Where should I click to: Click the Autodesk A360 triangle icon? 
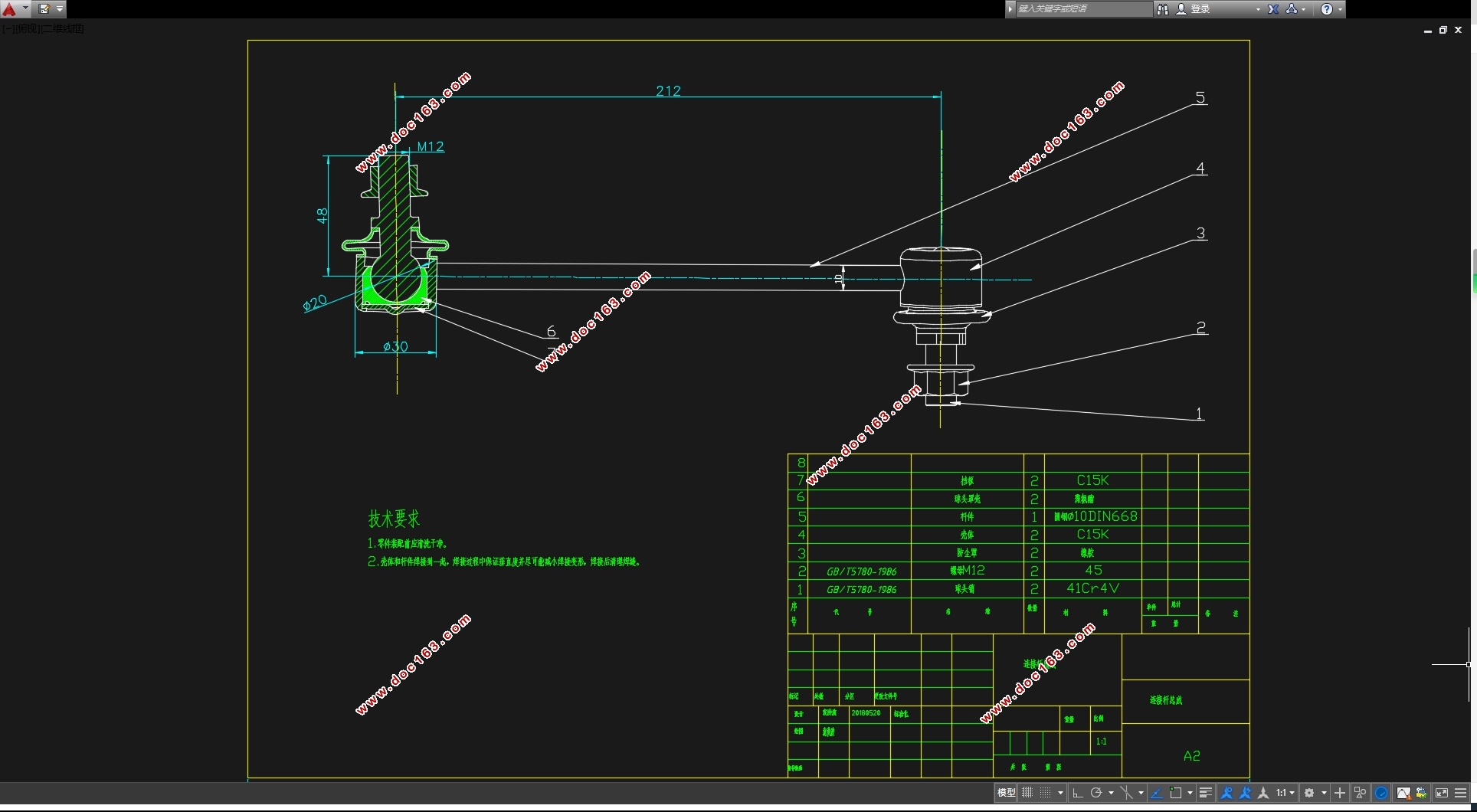[x=1292, y=9]
